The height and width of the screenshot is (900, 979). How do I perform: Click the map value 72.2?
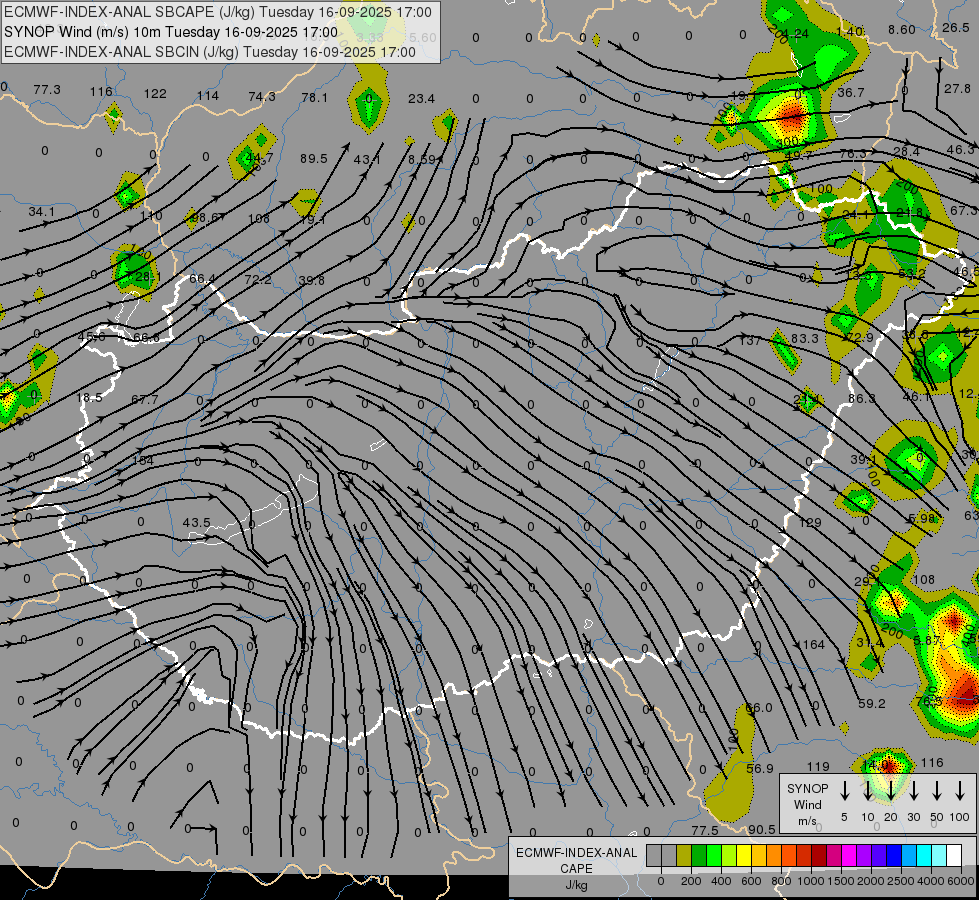coord(258,279)
